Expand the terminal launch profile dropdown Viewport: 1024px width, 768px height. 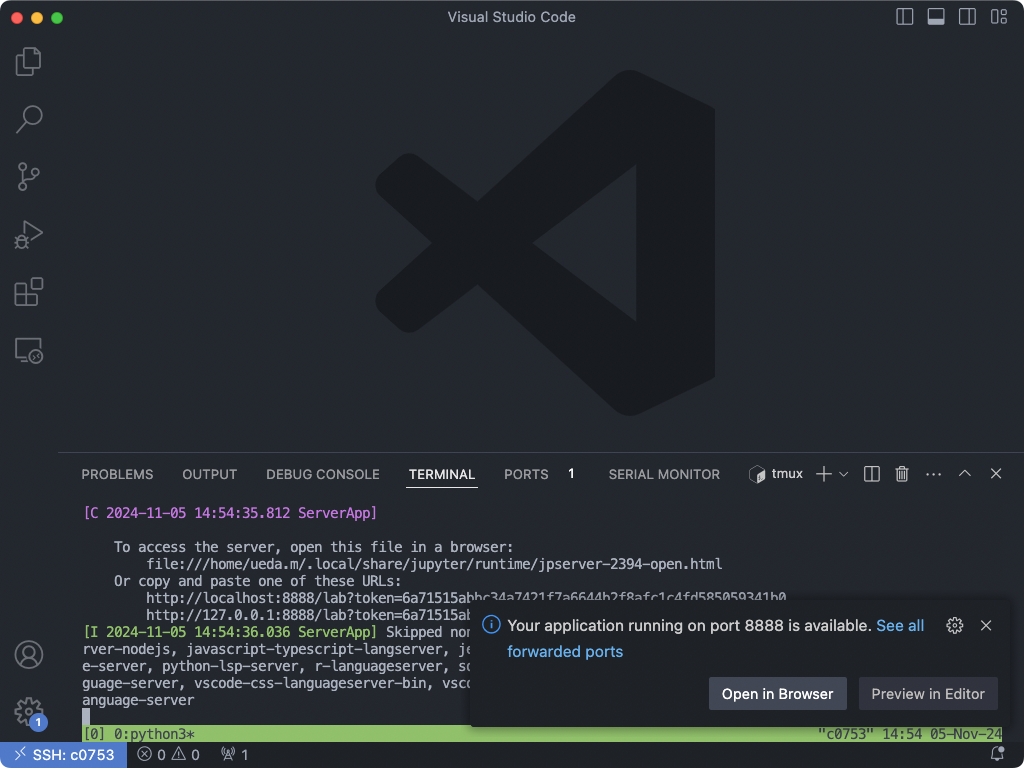pyautogui.click(x=844, y=474)
